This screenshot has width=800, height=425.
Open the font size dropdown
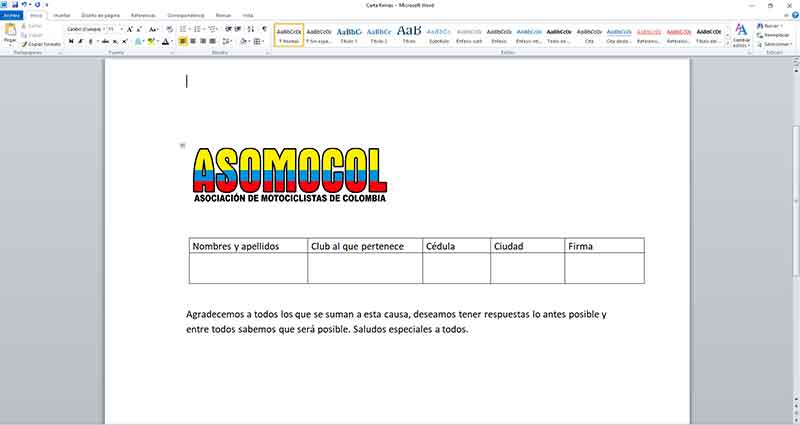tap(121, 30)
